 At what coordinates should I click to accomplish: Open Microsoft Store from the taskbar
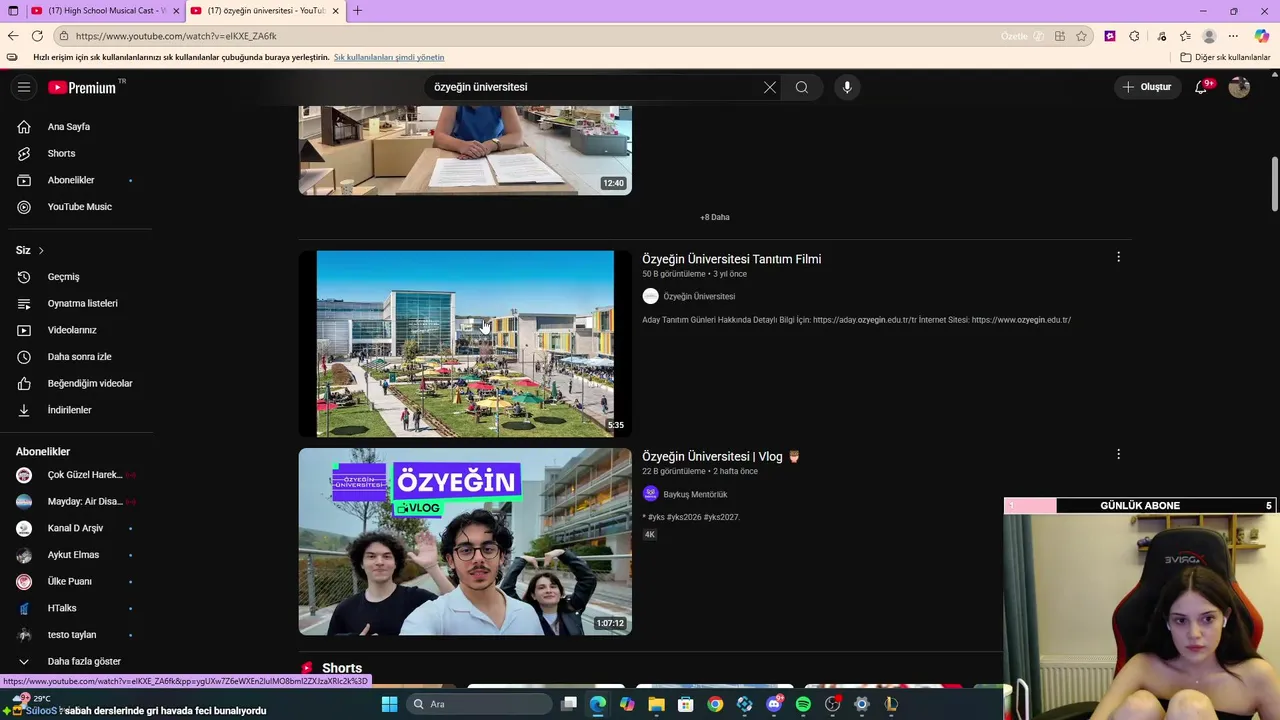(686, 704)
